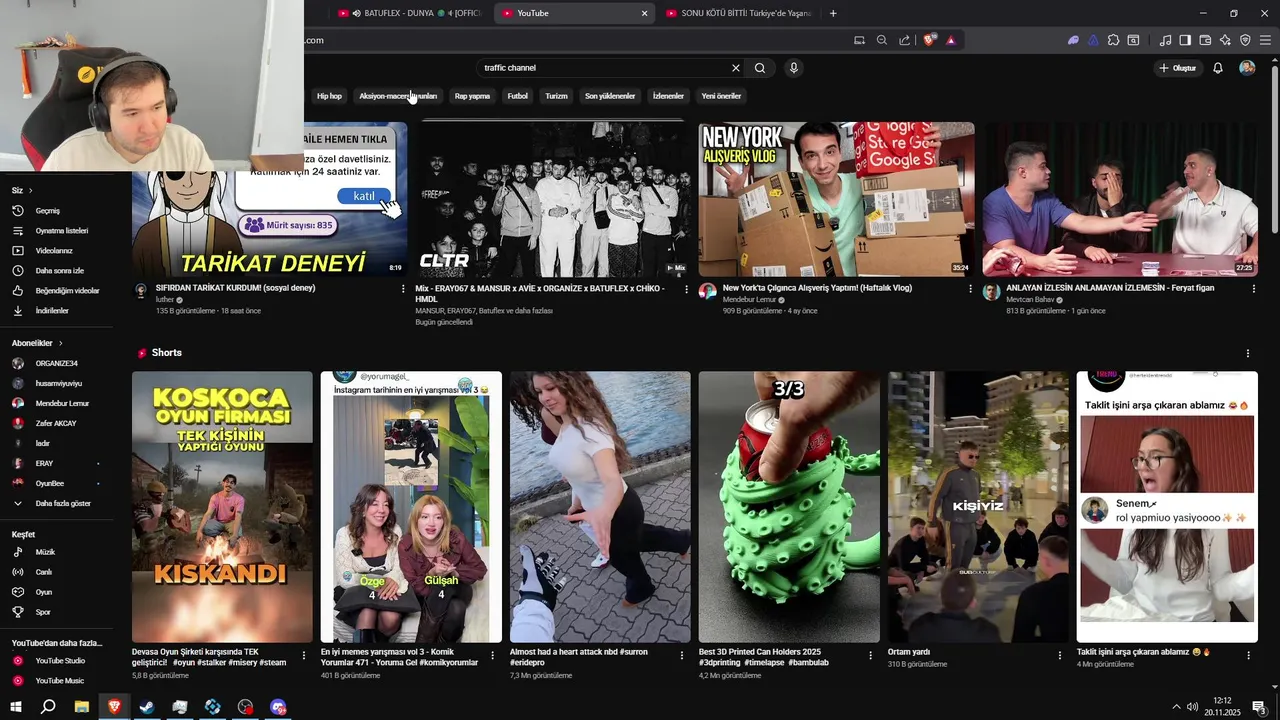Click the magnifier search button
The image size is (1280, 720).
760,68
